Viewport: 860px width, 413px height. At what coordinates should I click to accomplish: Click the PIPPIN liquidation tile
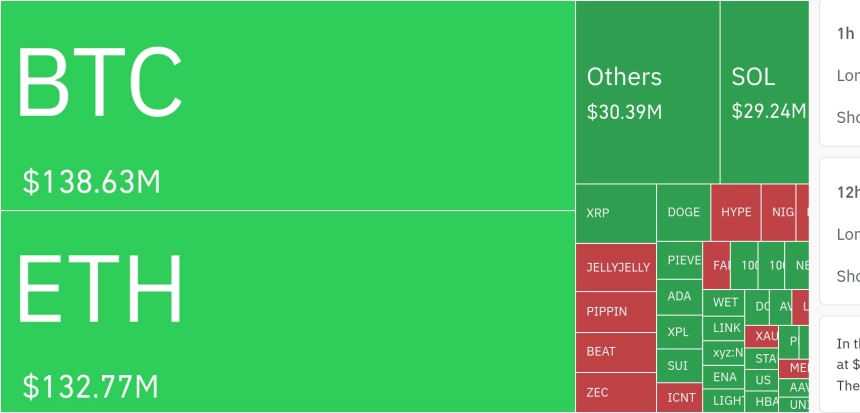coord(616,311)
